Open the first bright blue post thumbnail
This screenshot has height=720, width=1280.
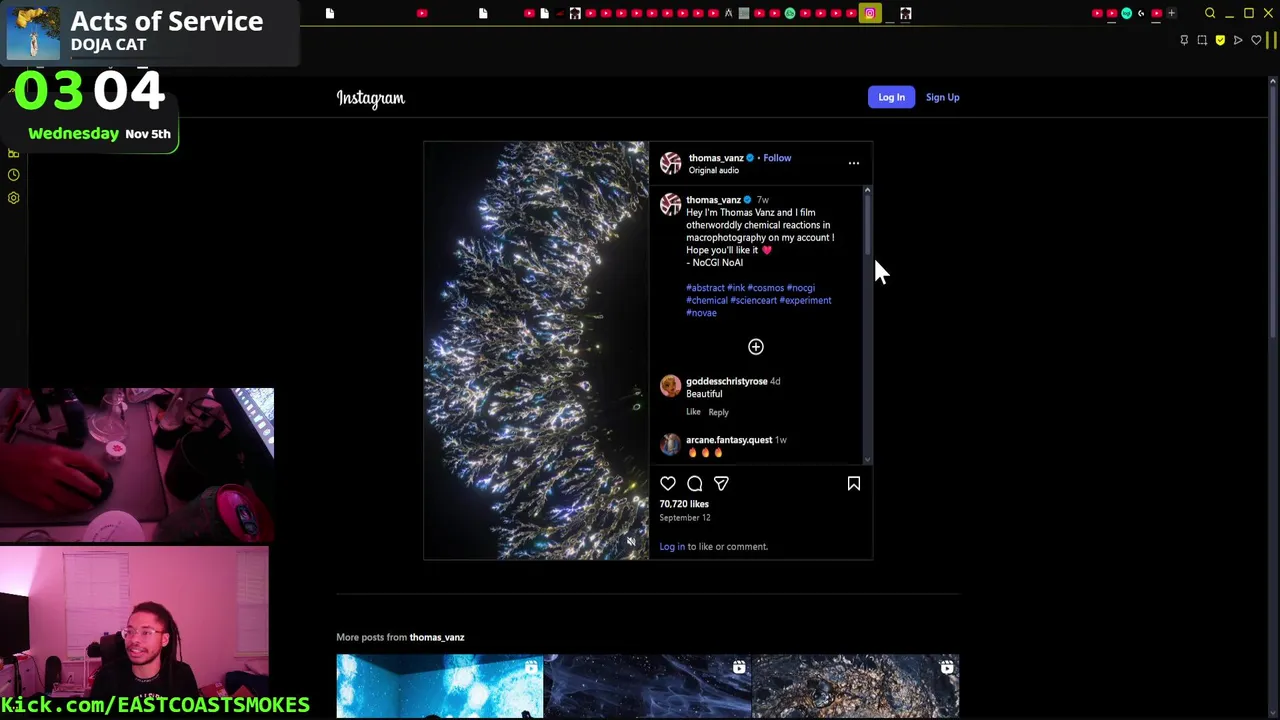[x=440, y=687]
